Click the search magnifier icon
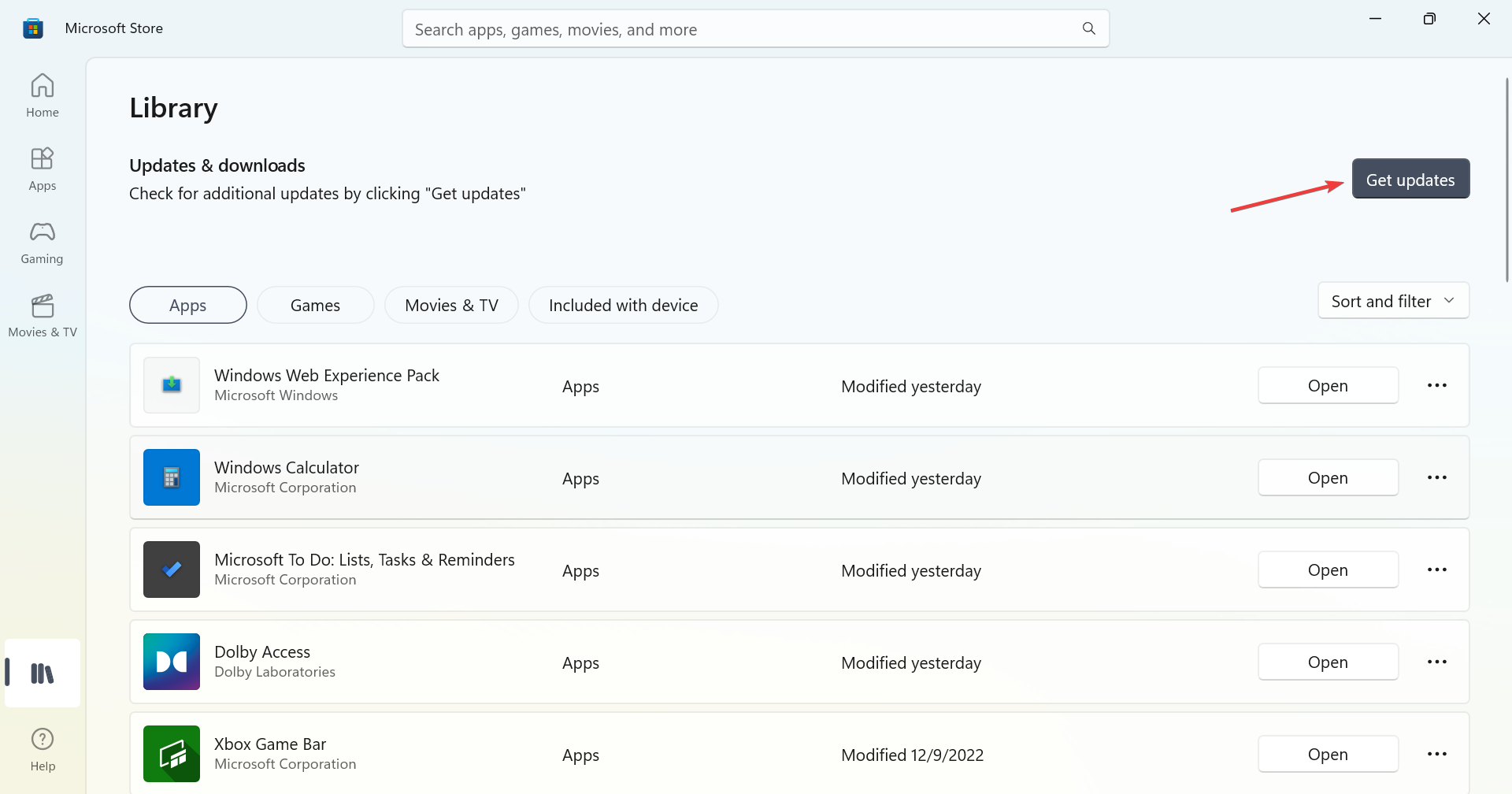Viewport: 1512px width, 794px height. click(1089, 29)
